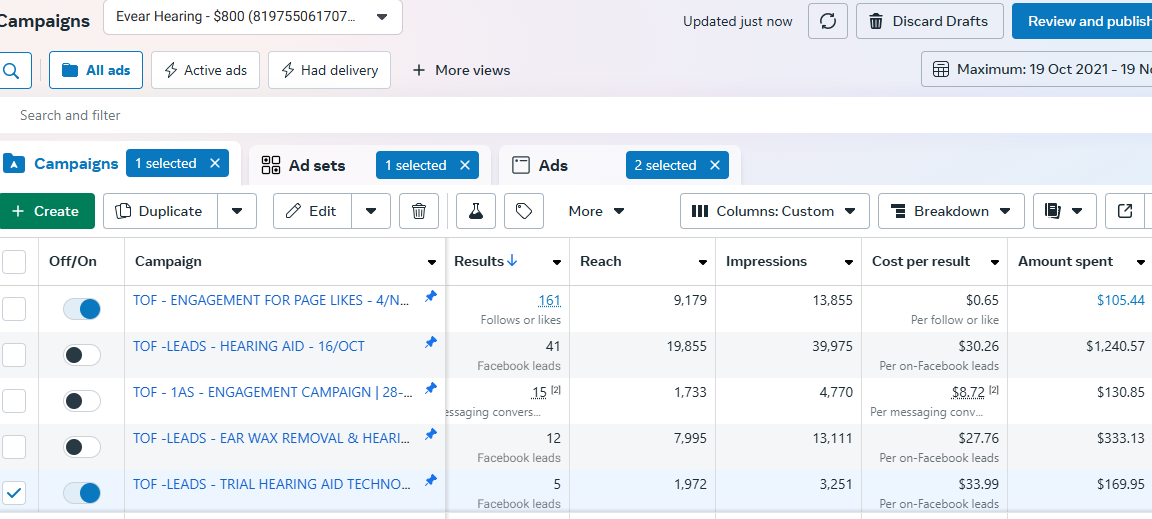Open the A/B test flask icon
This screenshot has width=1152, height=519.
tap(476, 211)
